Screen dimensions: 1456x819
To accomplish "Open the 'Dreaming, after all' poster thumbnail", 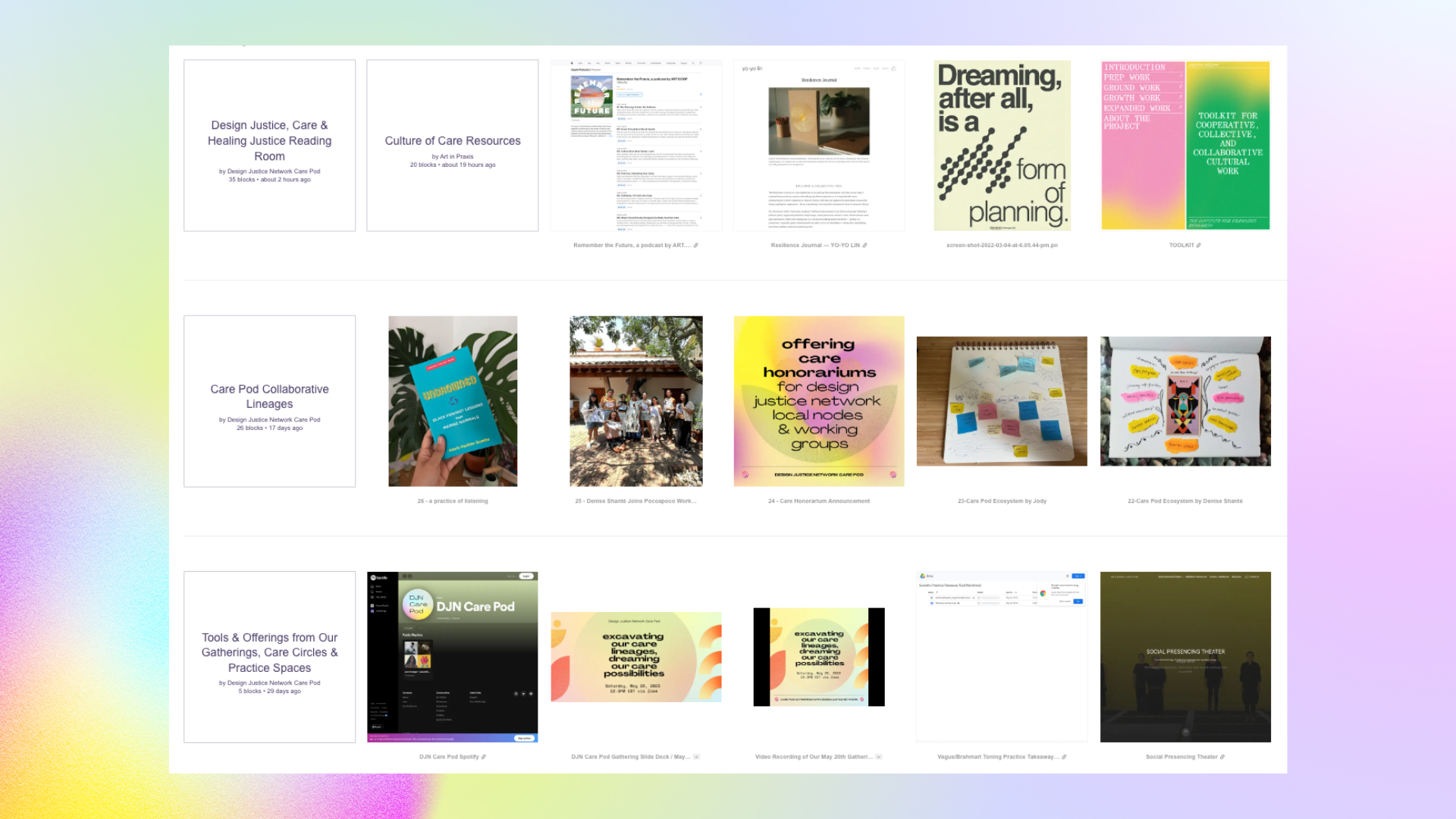I will 1002,146.
